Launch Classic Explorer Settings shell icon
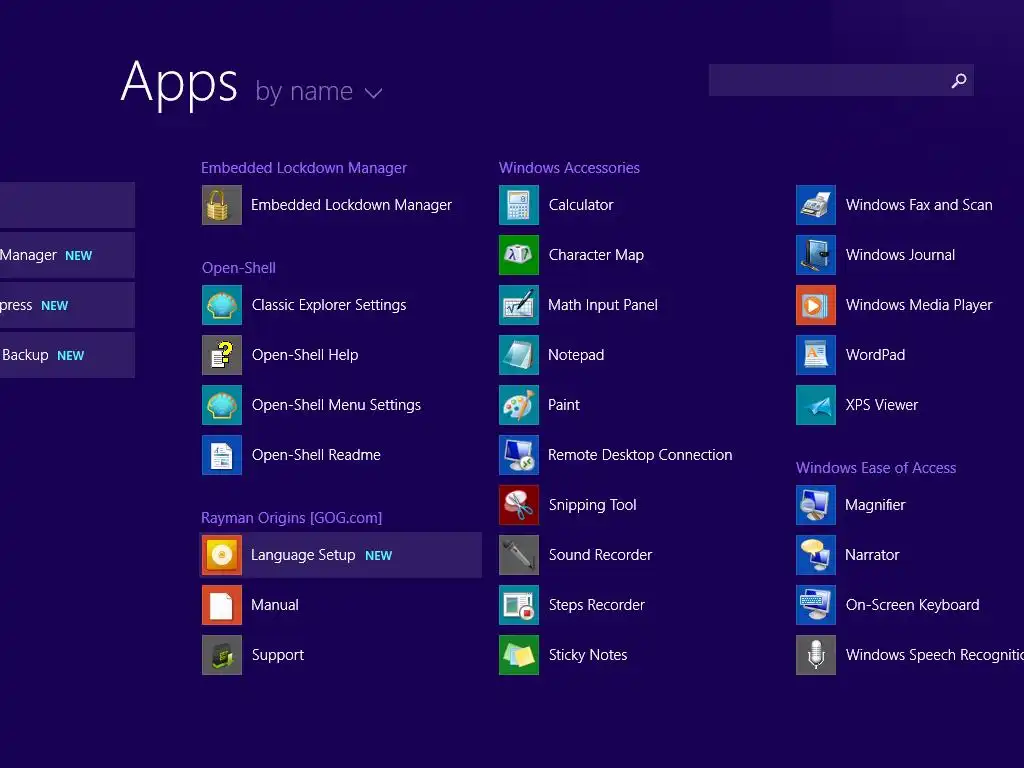1024x768 pixels. (x=221, y=305)
